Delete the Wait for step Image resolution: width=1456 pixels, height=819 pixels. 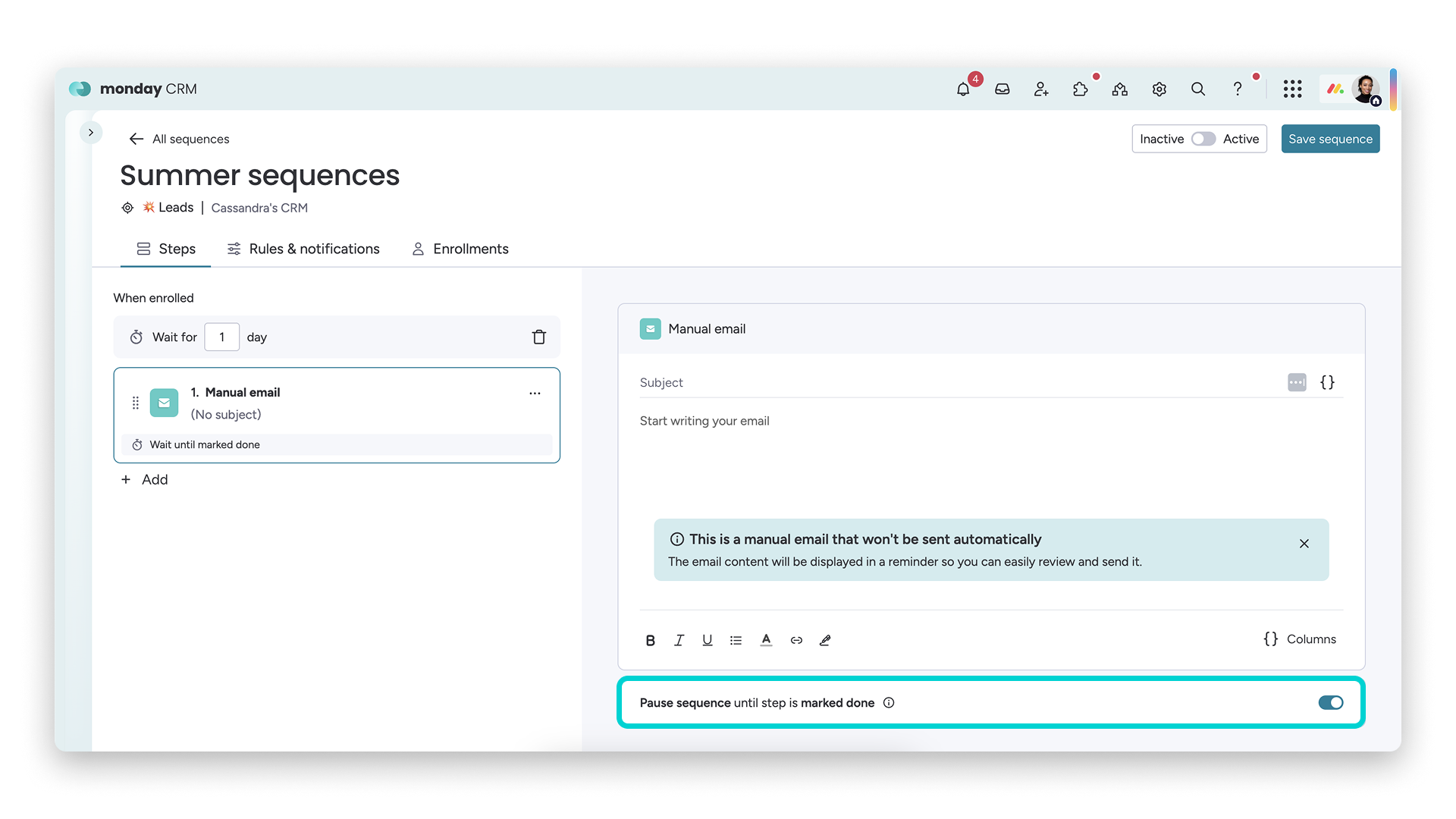click(x=539, y=337)
